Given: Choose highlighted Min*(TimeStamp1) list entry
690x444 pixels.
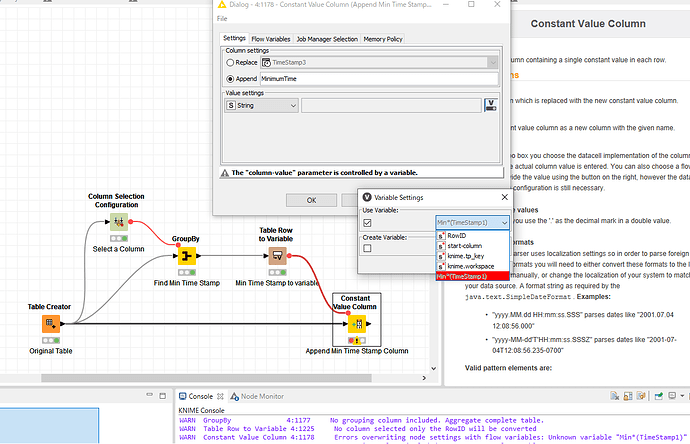Looking at the screenshot, I should point(473,276).
